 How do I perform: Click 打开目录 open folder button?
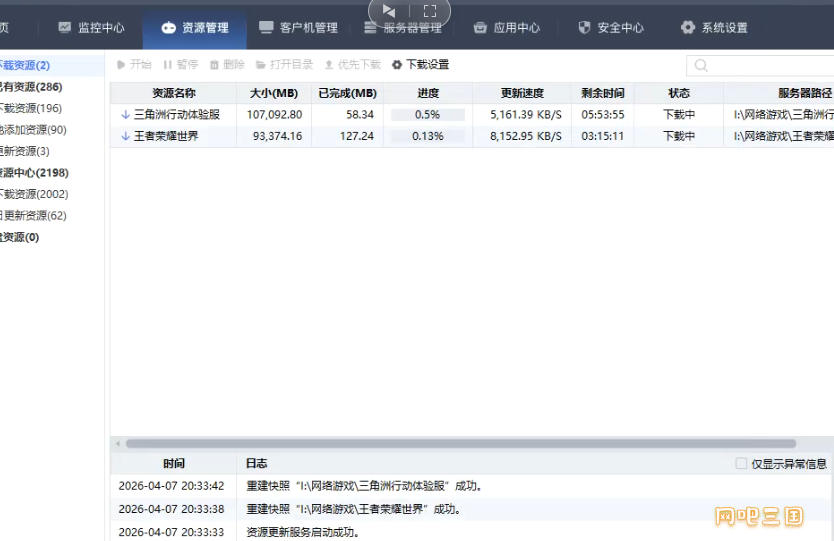(x=285, y=65)
